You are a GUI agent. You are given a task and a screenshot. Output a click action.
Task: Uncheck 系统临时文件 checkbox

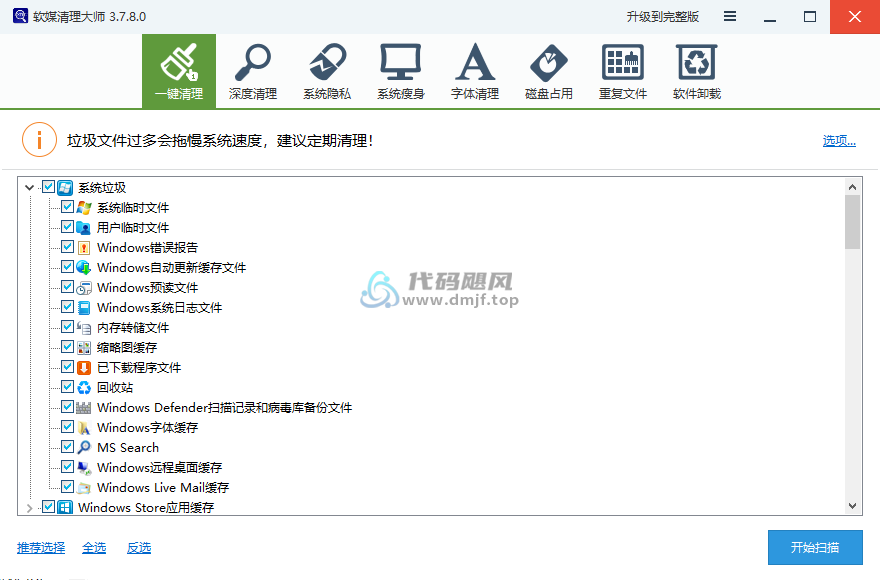67,207
